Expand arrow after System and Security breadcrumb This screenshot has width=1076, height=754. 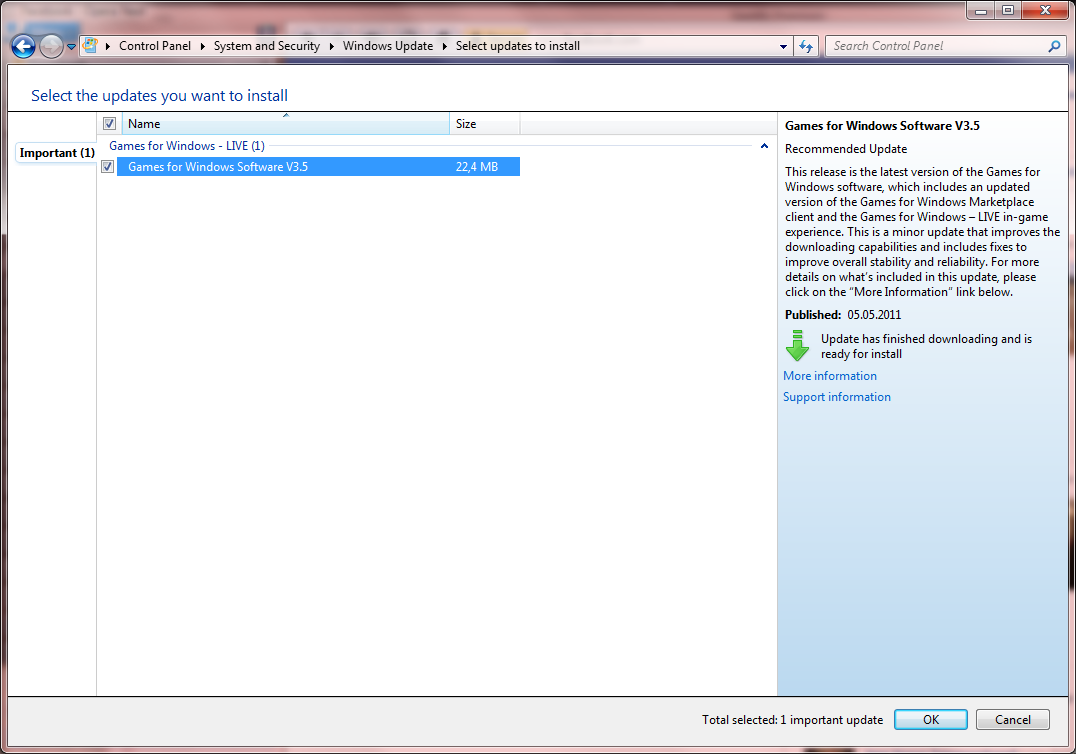pyautogui.click(x=331, y=46)
